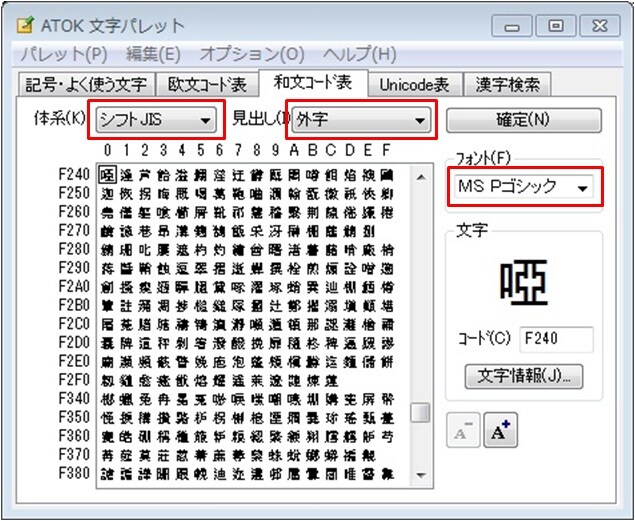The height and width of the screenshot is (521, 635).
Task: Select the first character in row F280
Action: click(x=108, y=250)
